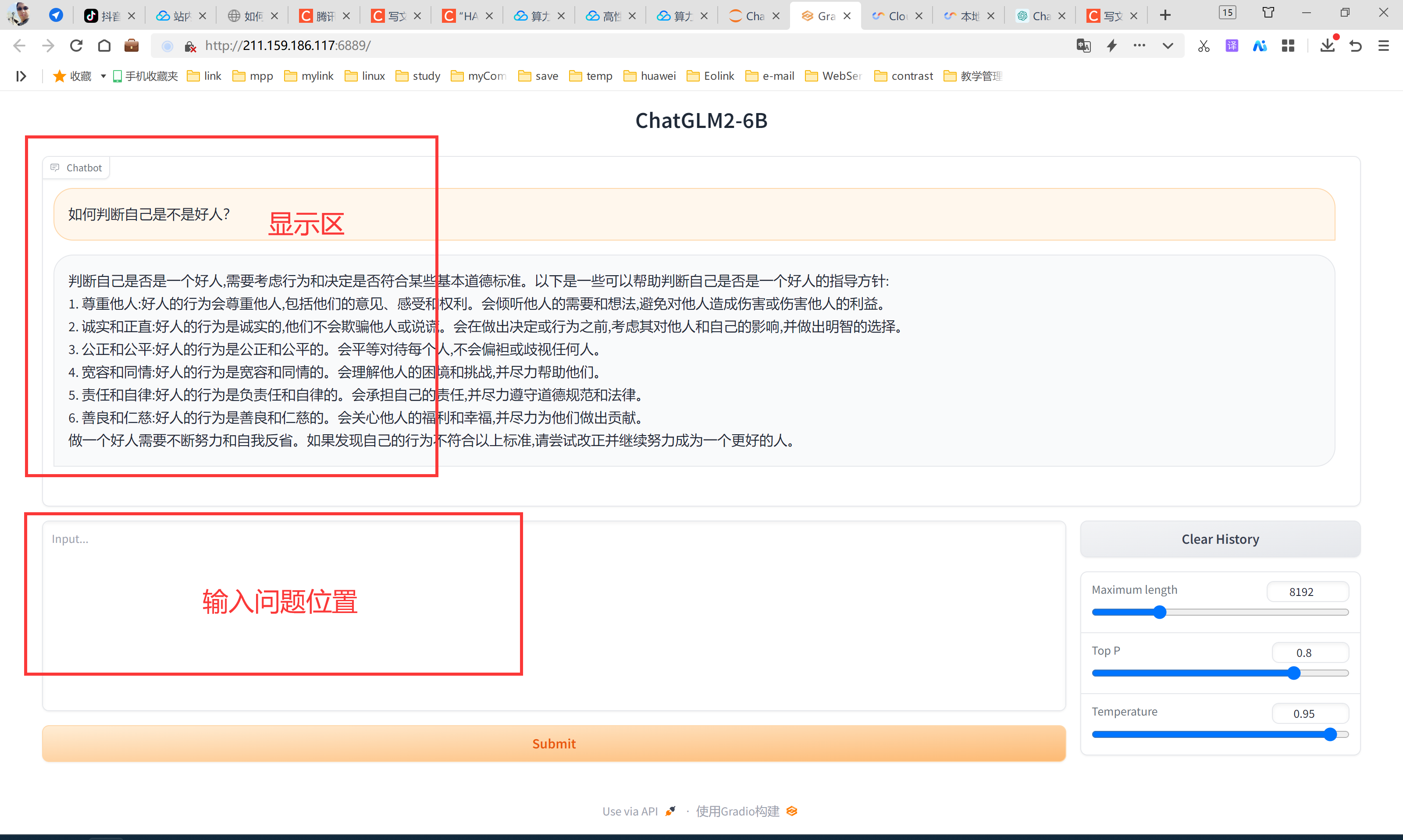Click the Input question text box
The height and width of the screenshot is (840, 1403).
click(x=554, y=616)
